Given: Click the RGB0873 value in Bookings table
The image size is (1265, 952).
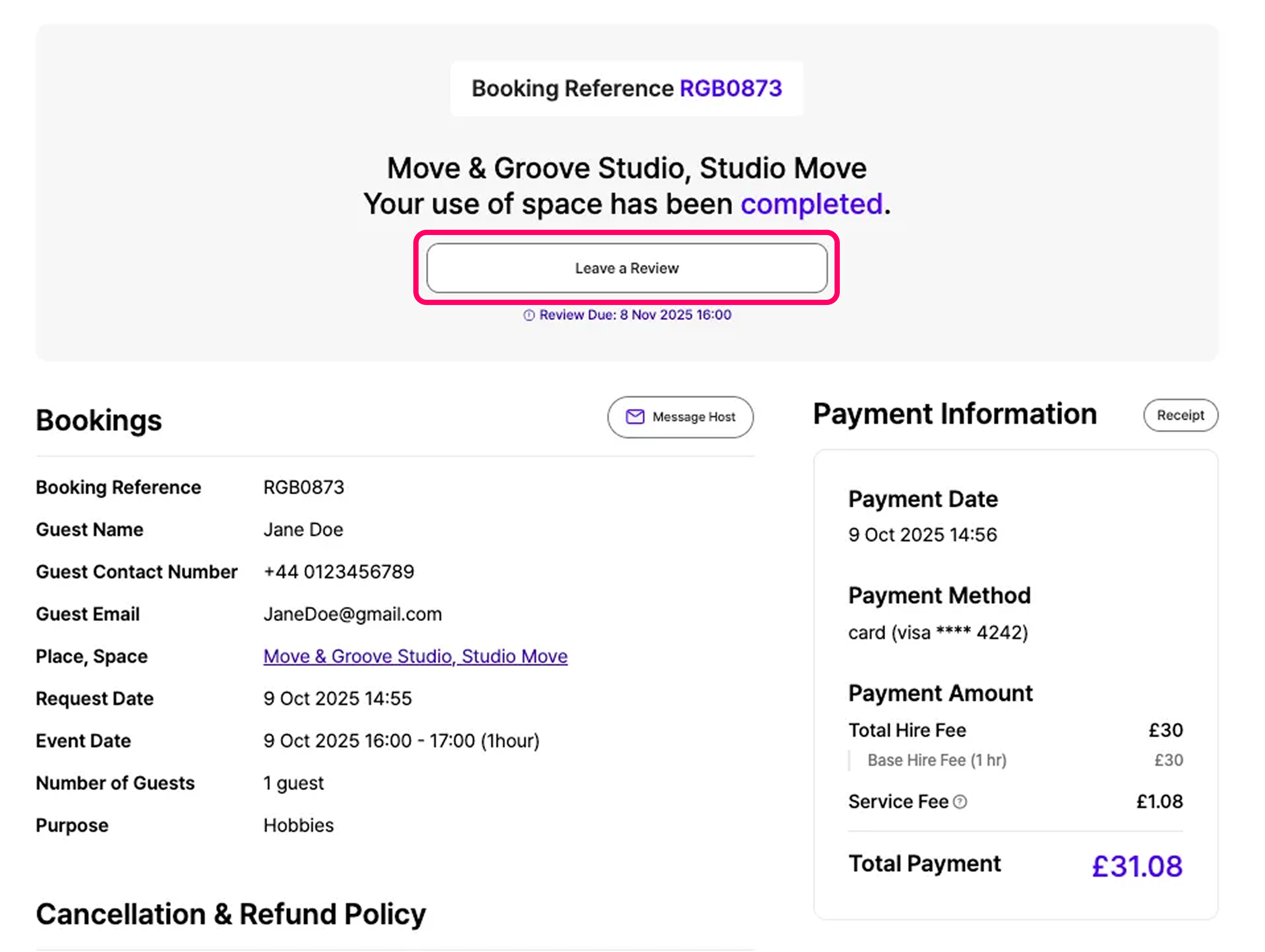Looking at the screenshot, I should coord(304,488).
